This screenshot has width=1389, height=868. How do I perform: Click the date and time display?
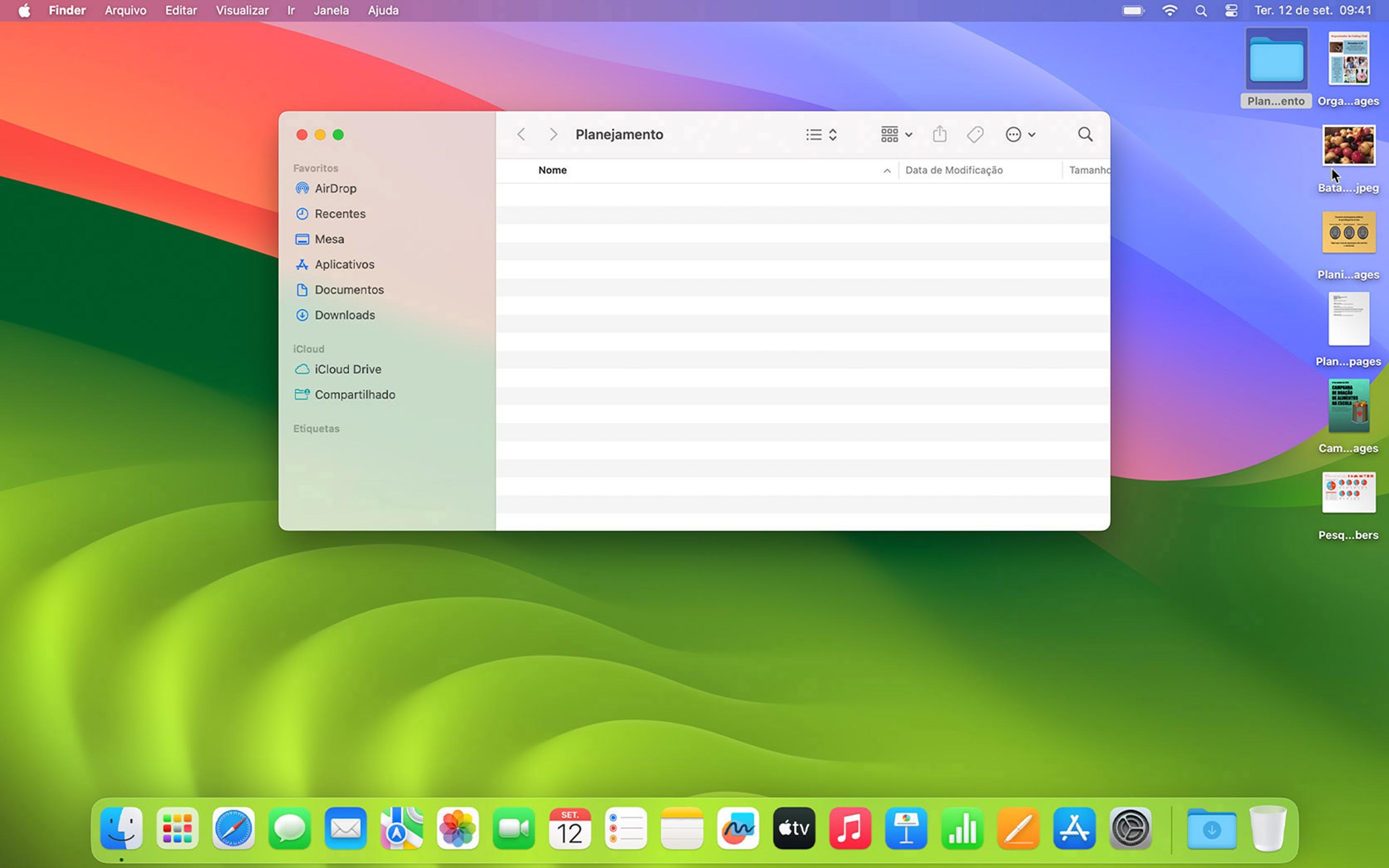[1313, 10]
